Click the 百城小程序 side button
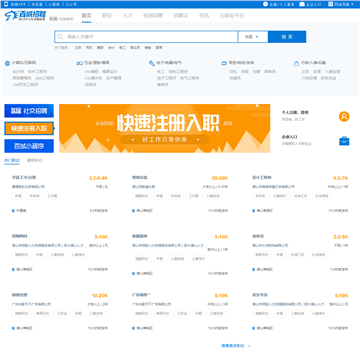Image resolution: width=360 pixels, height=360 pixels. 29,146
